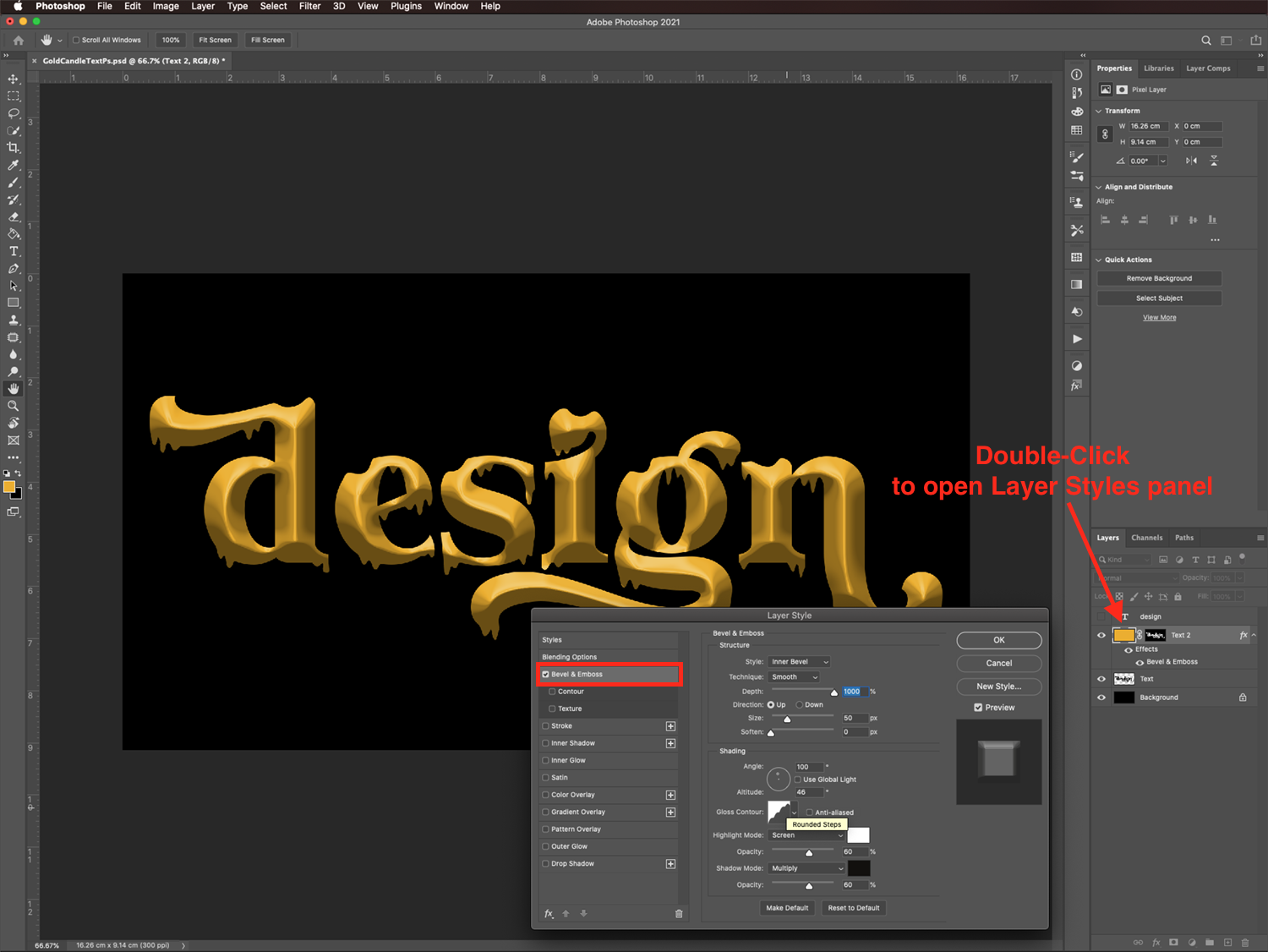Image resolution: width=1268 pixels, height=952 pixels.
Task: Open the Window menu
Action: (x=451, y=6)
